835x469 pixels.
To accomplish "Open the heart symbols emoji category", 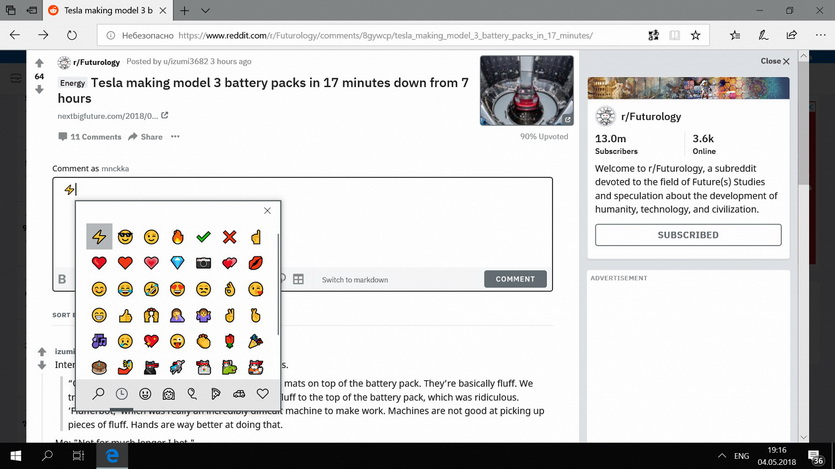I will [x=262, y=393].
